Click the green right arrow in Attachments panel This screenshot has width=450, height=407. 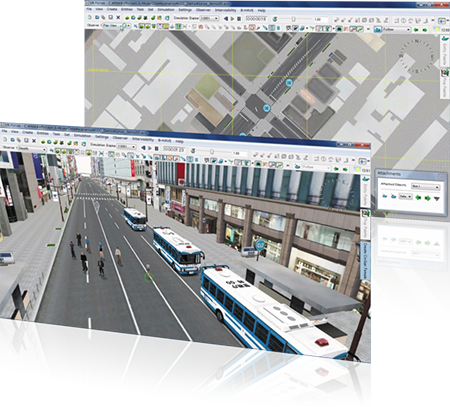tap(428, 198)
